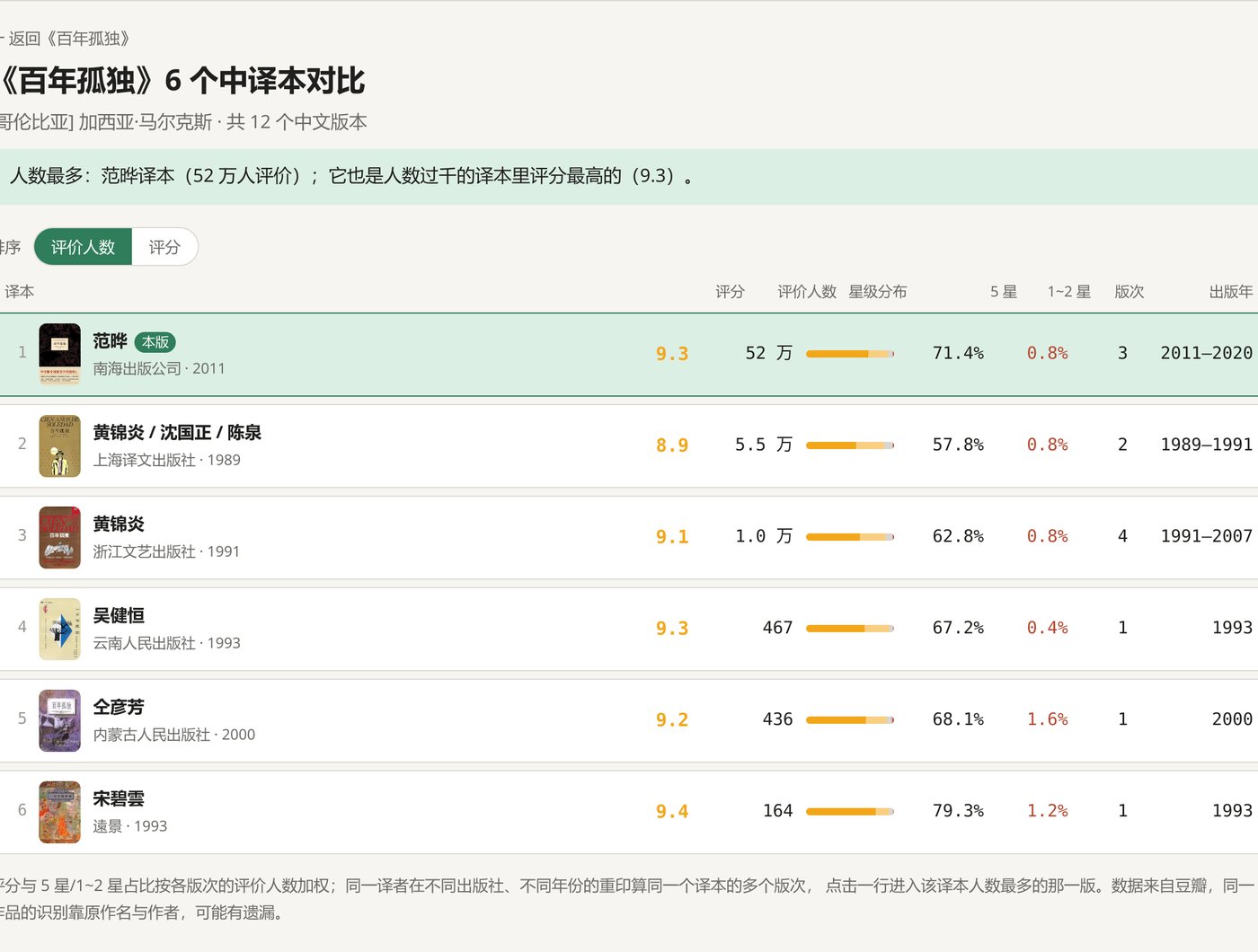Image resolution: width=1258 pixels, height=952 pixels.
Task: Click the 1991–2007 publication years
Action: (1207, 536)
